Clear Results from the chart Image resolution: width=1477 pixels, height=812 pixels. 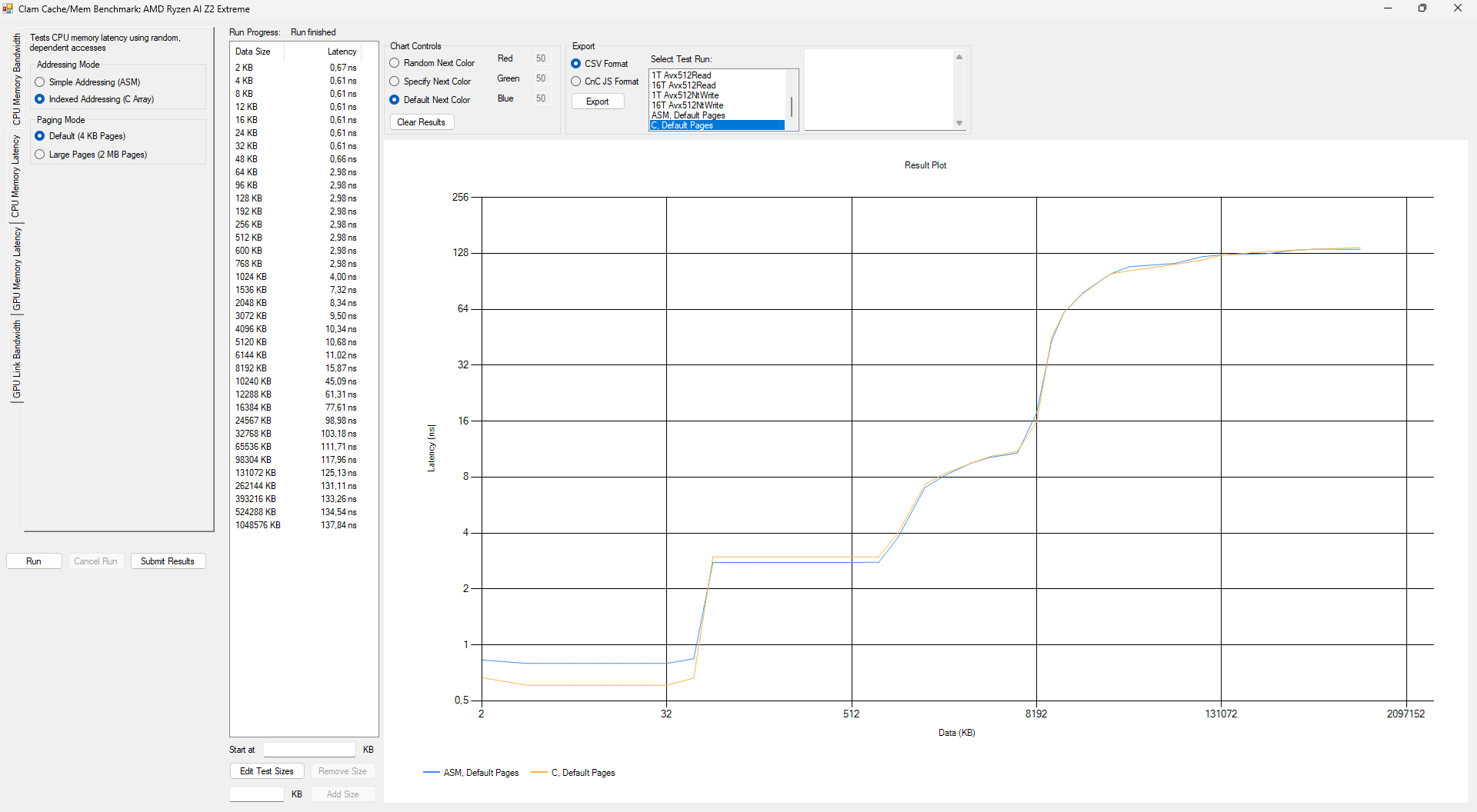[421, 122]
